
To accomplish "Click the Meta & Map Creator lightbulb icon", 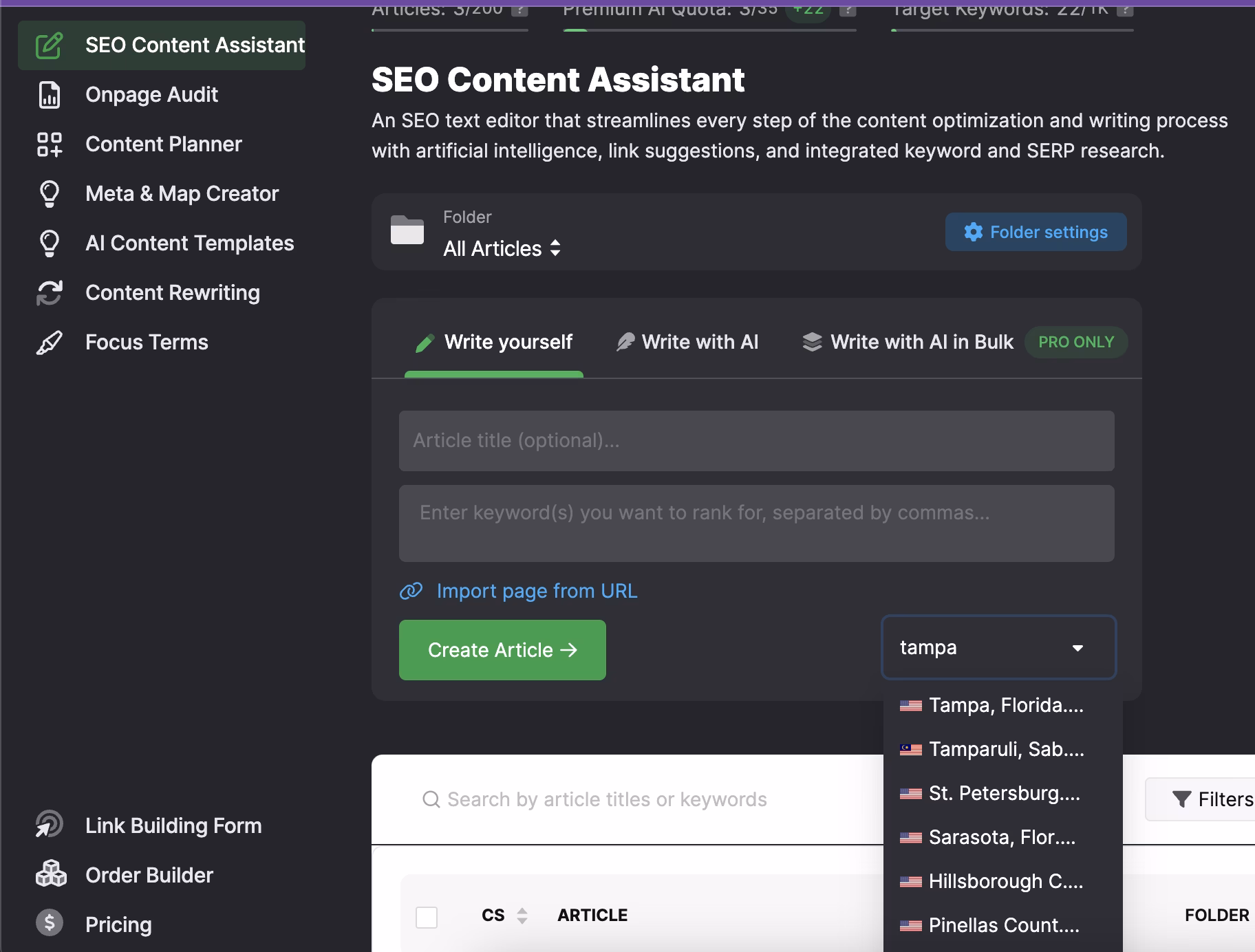I will [x=50, y=193].
